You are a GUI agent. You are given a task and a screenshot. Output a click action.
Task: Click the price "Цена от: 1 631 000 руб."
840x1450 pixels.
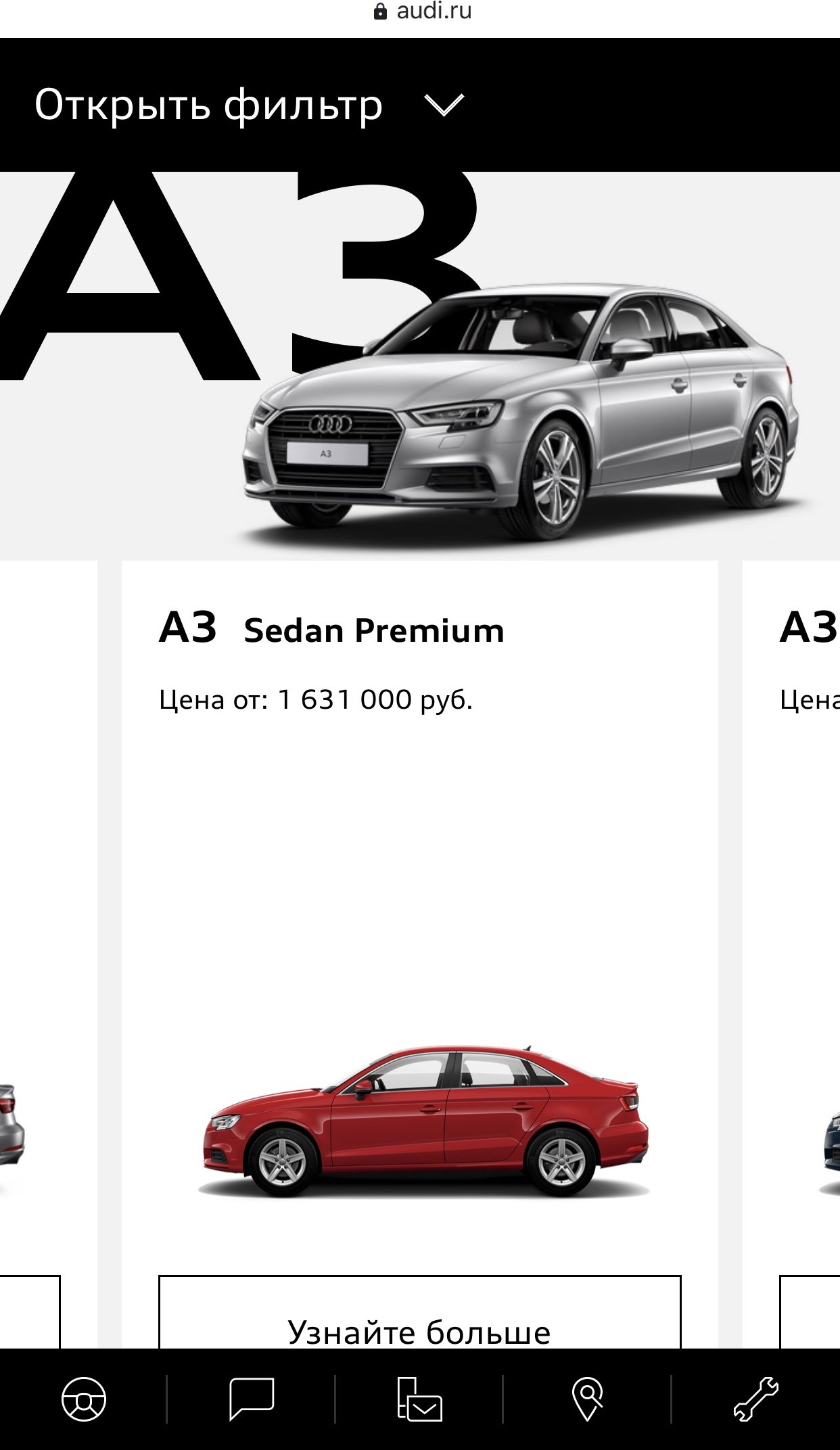(x=316, y=699)
